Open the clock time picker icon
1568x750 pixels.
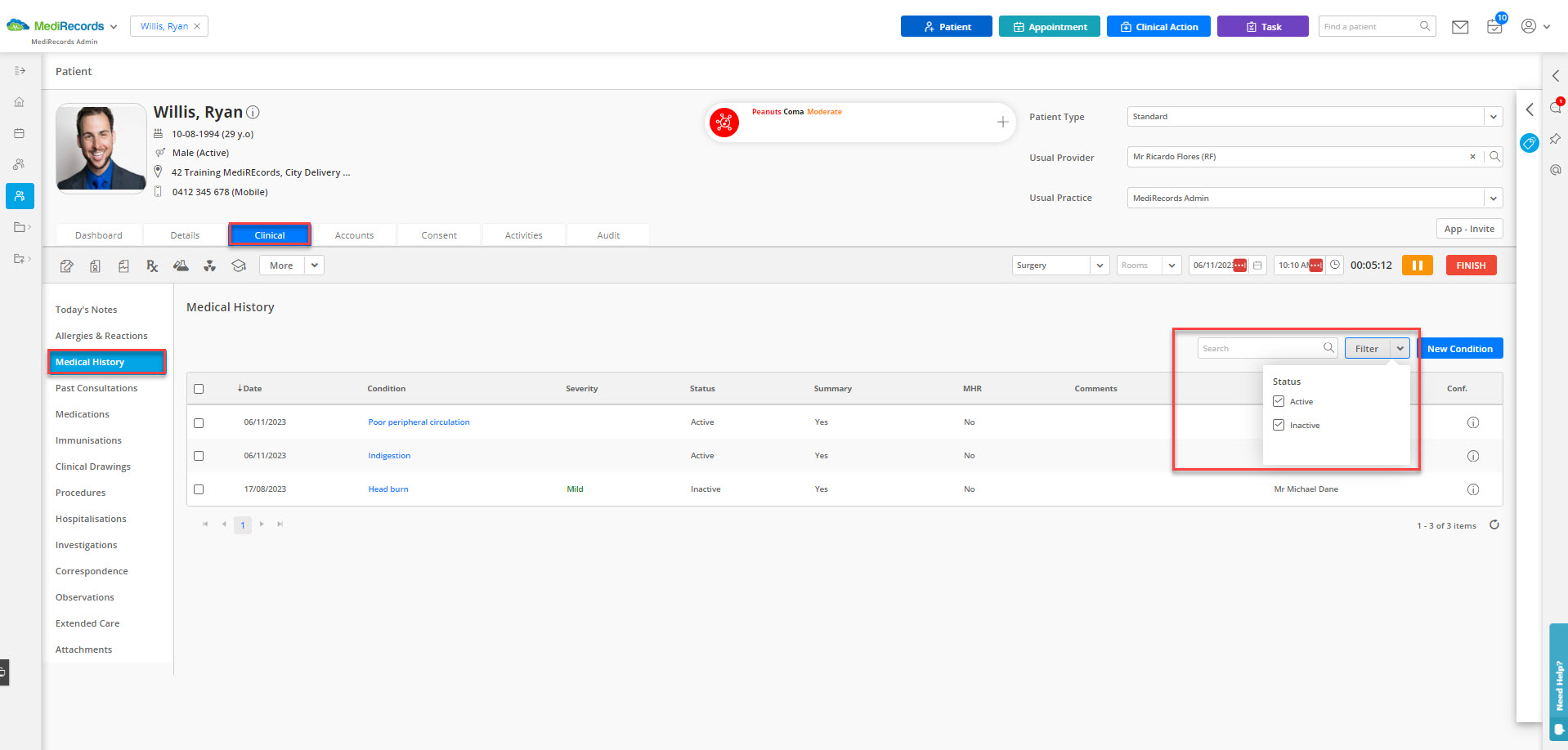point(1335,266)
